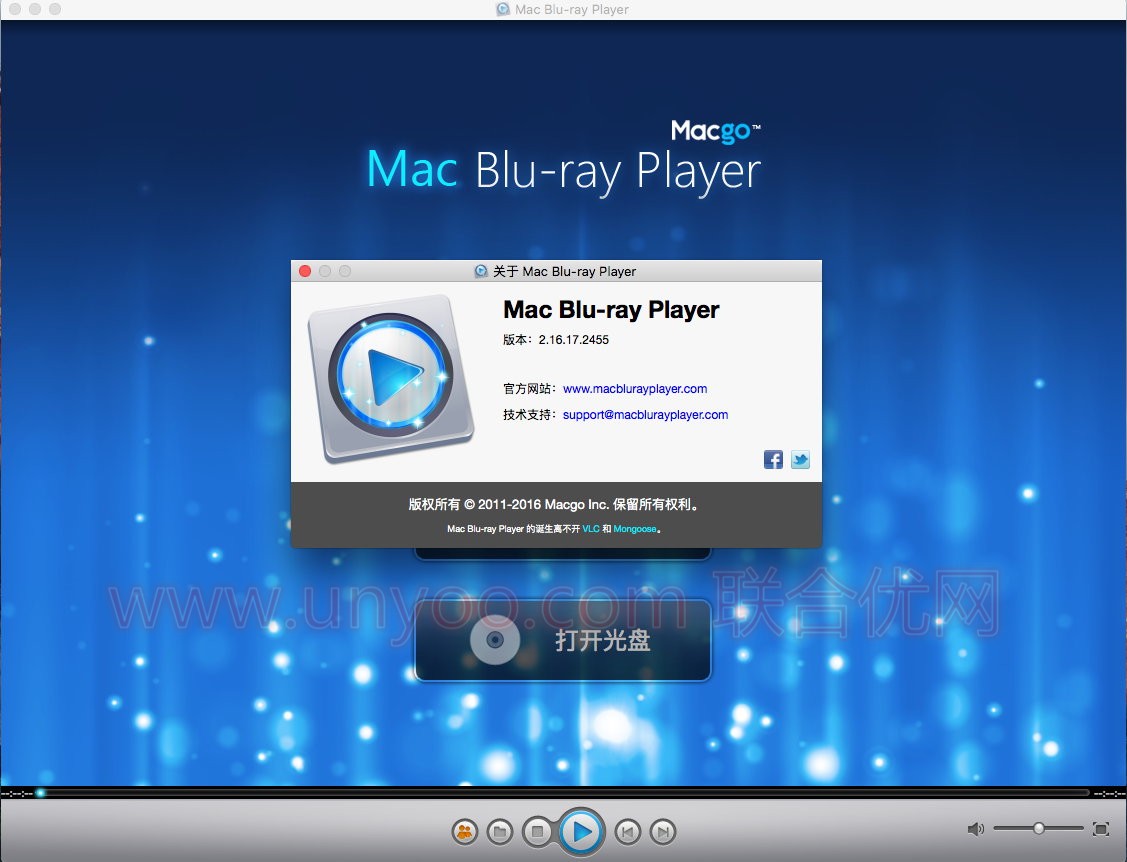Toggle fullscreen mode icon
The image size is (1127, 862).
click(1100, 829)
